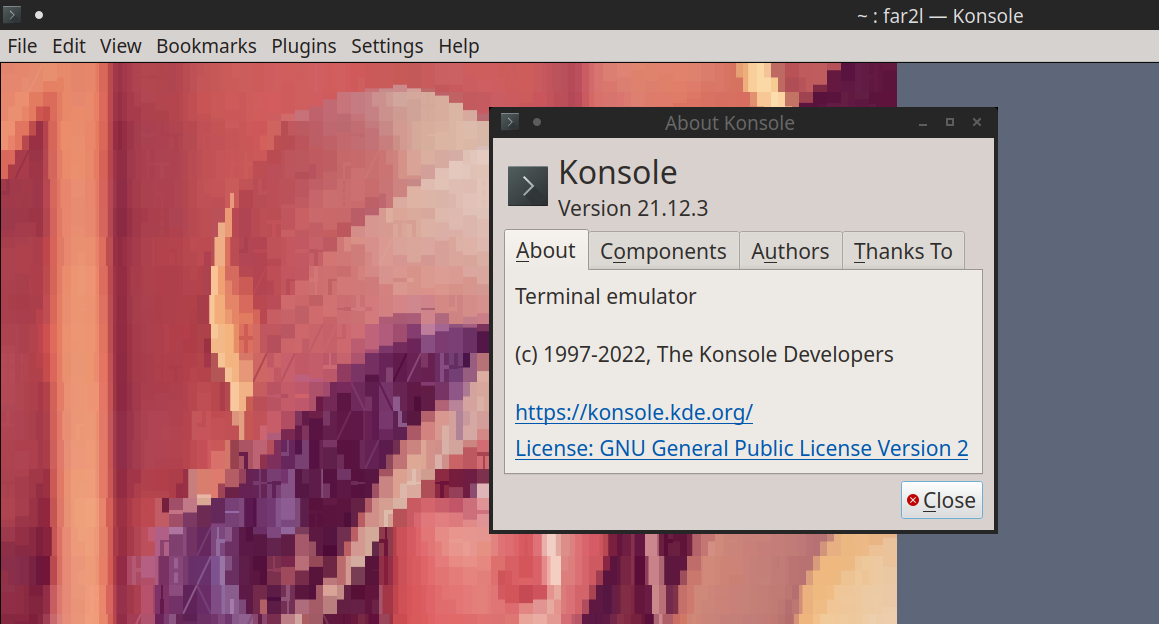Switch to the Components tab
Image resolution: width=1159 pixels, height=624 pixels.
click(x=663, y=251)
